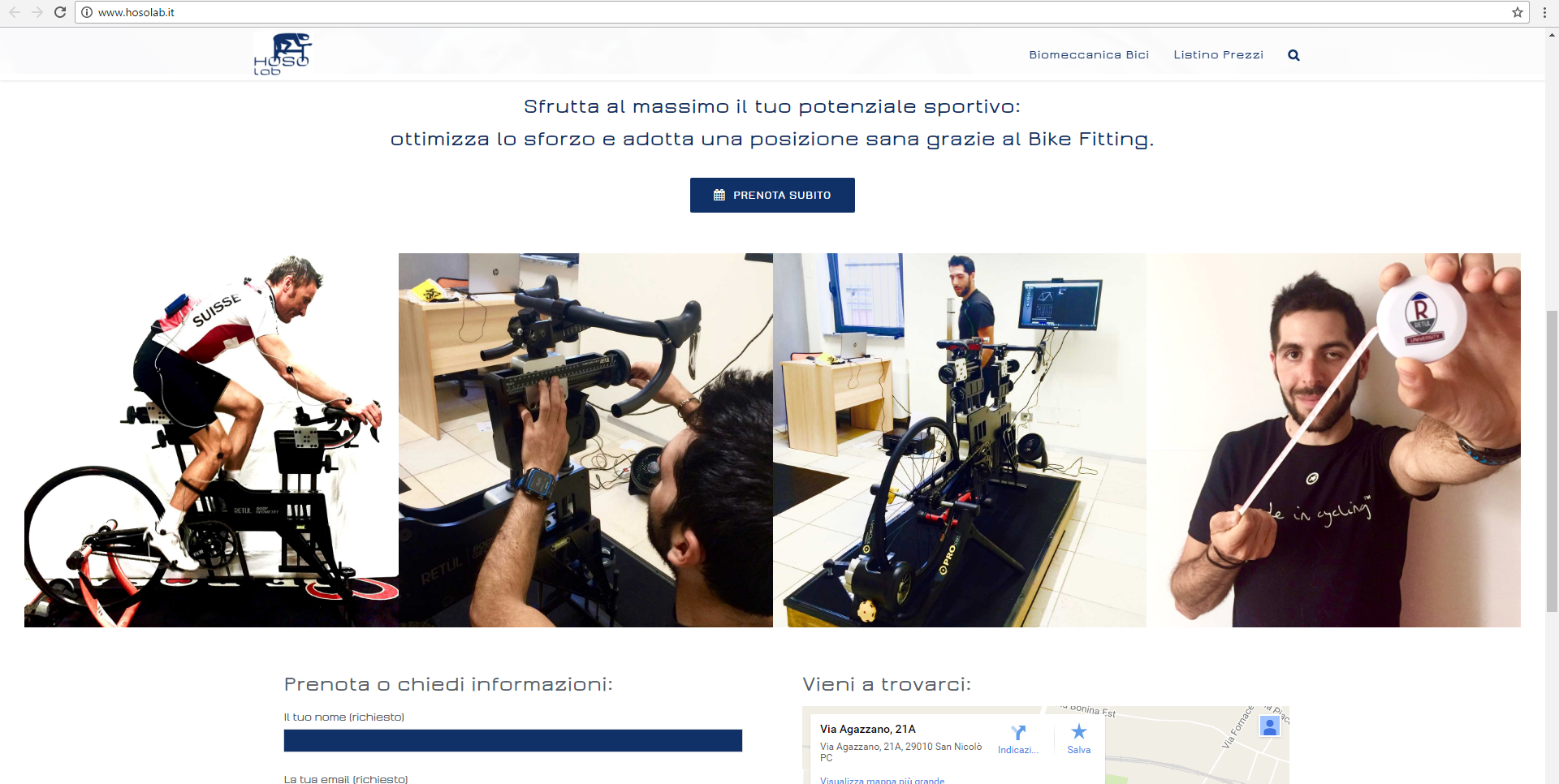Open the Chrome three-dot menu

(1544, 12)
